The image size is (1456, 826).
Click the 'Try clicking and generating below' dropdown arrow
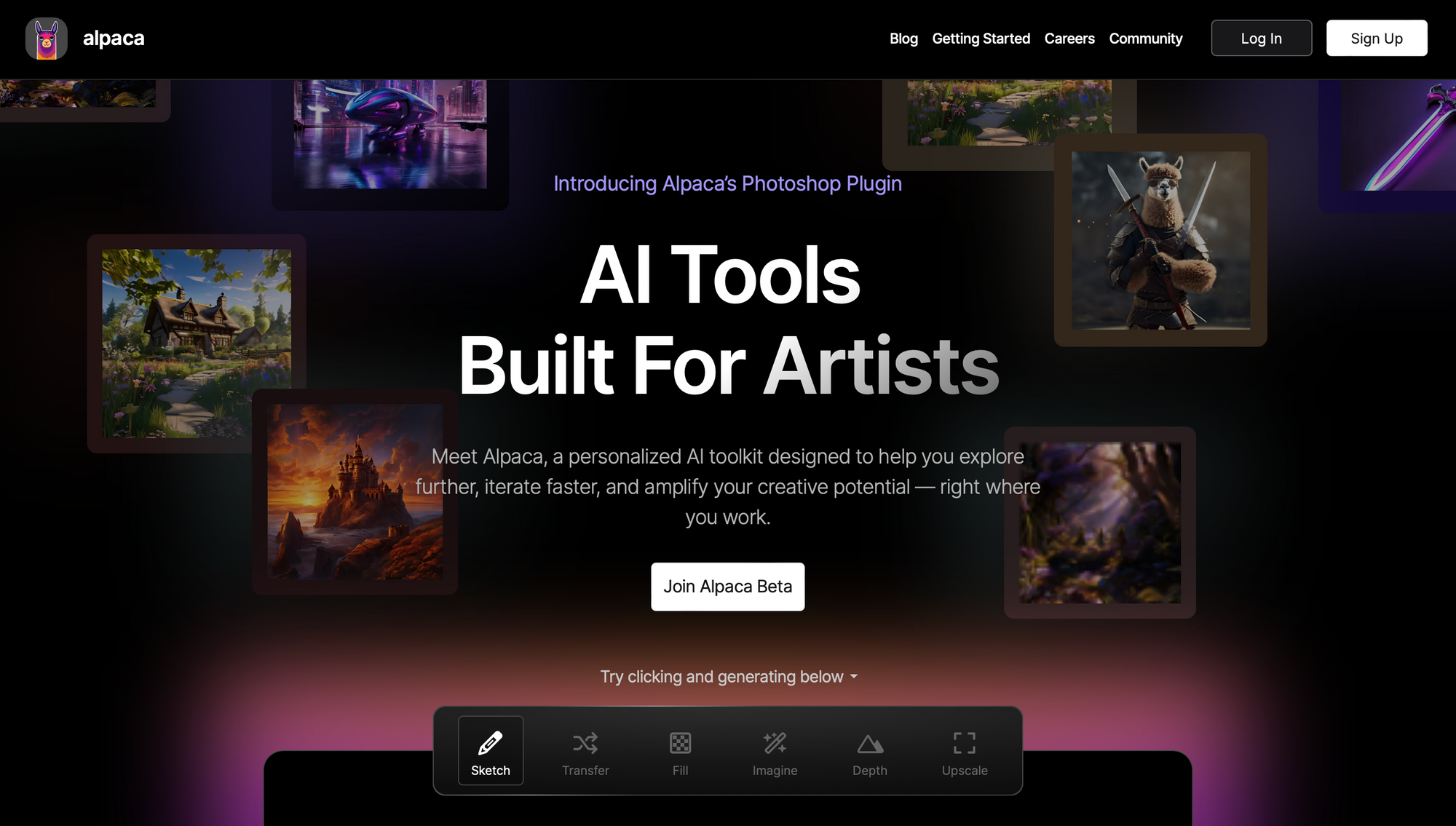[x=854, y=677]
